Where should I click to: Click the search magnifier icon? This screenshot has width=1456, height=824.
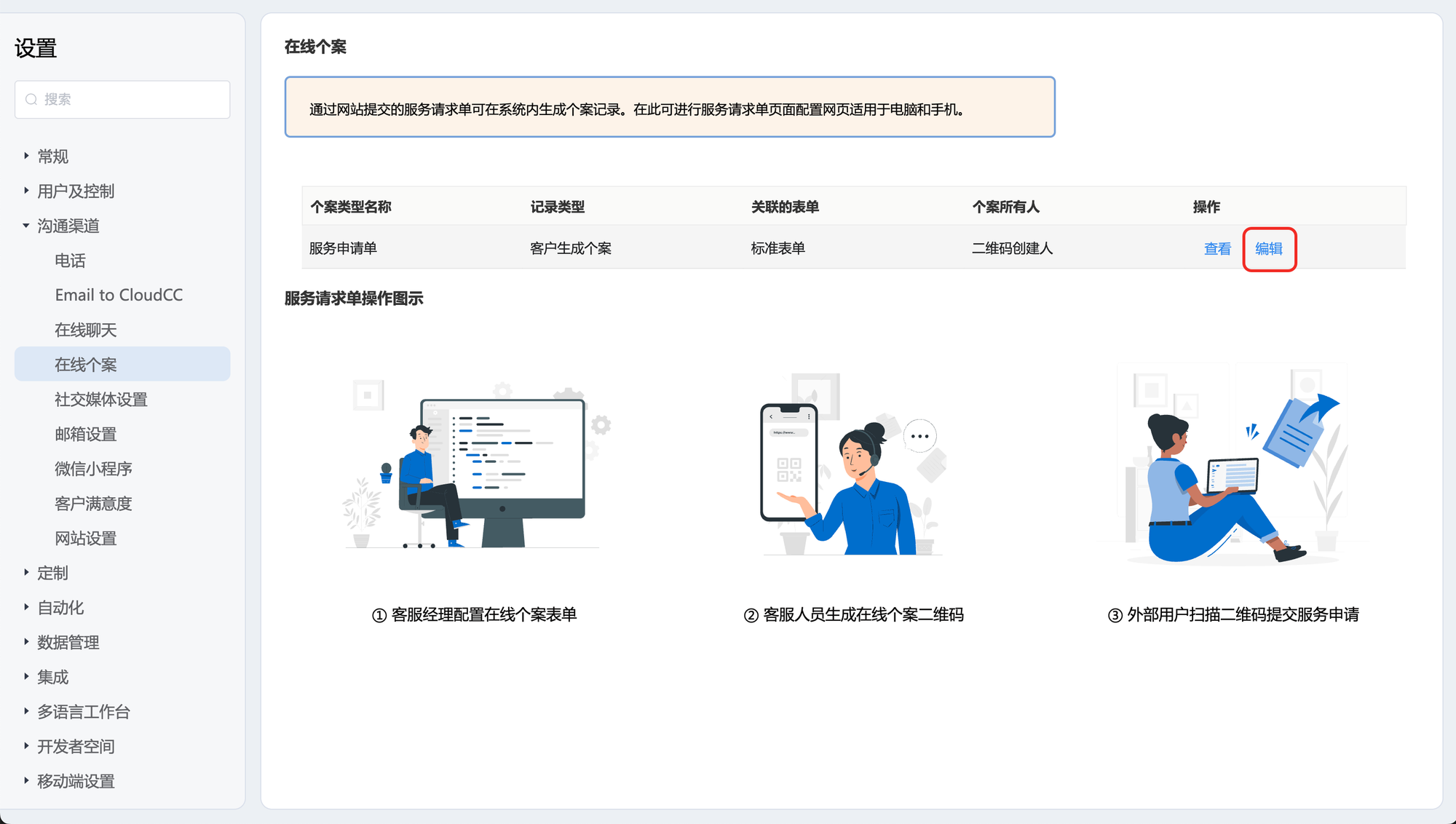[x=31, y=100]
